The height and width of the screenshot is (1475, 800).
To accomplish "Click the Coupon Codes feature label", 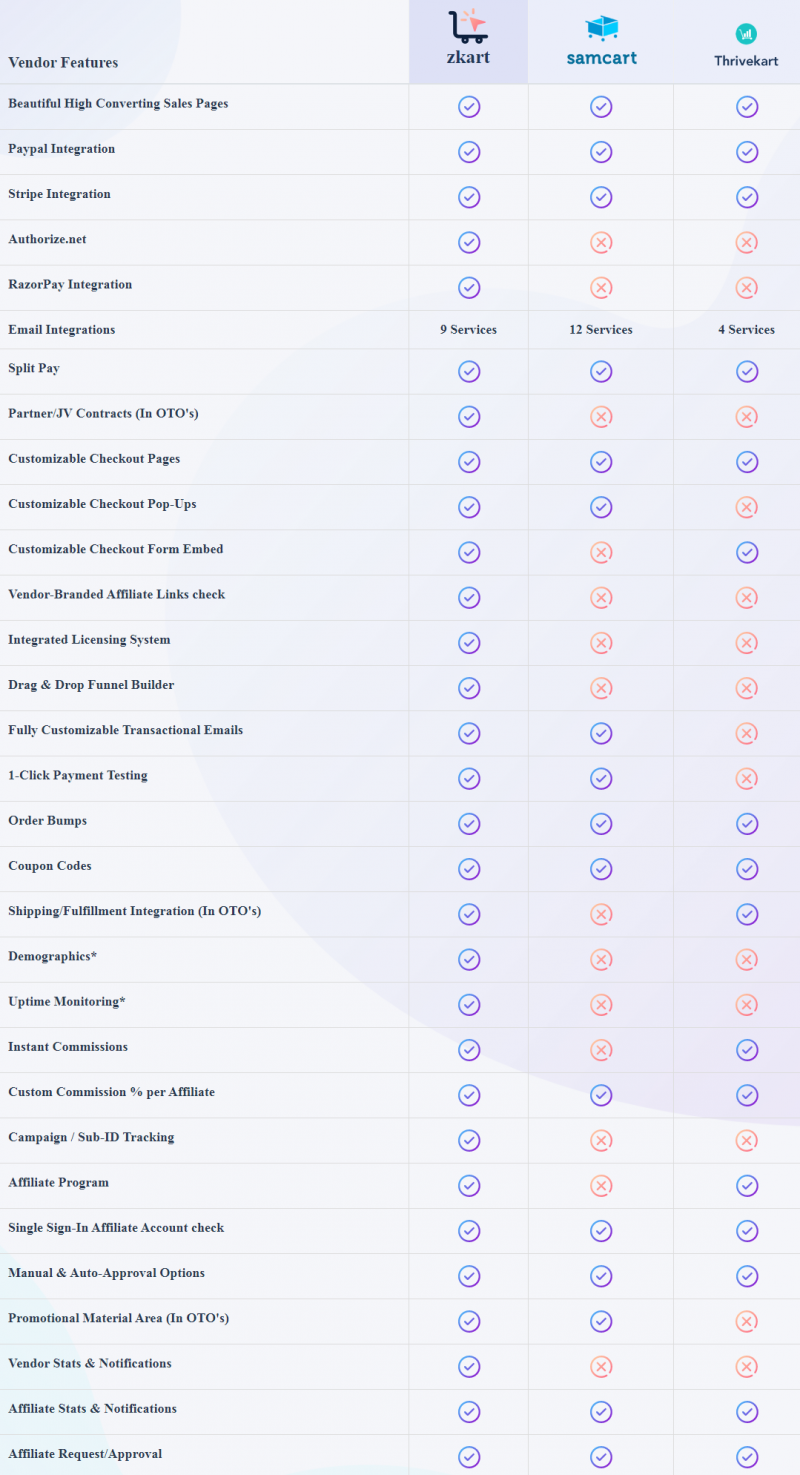I will pos(50,866).
